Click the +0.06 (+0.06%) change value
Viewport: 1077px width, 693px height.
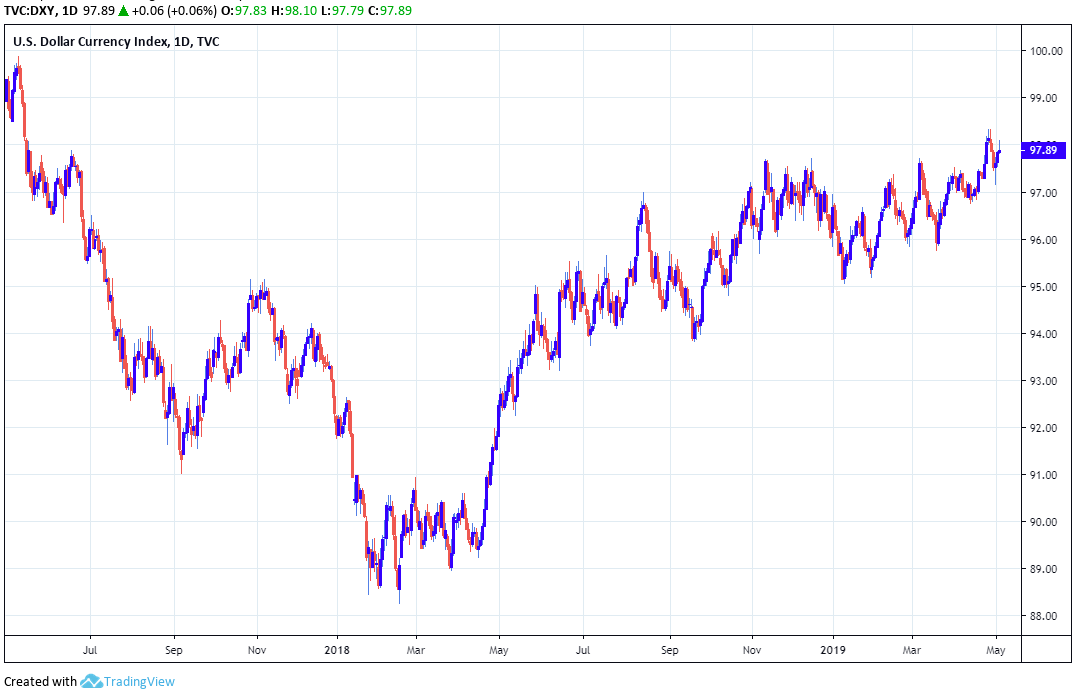173,10
